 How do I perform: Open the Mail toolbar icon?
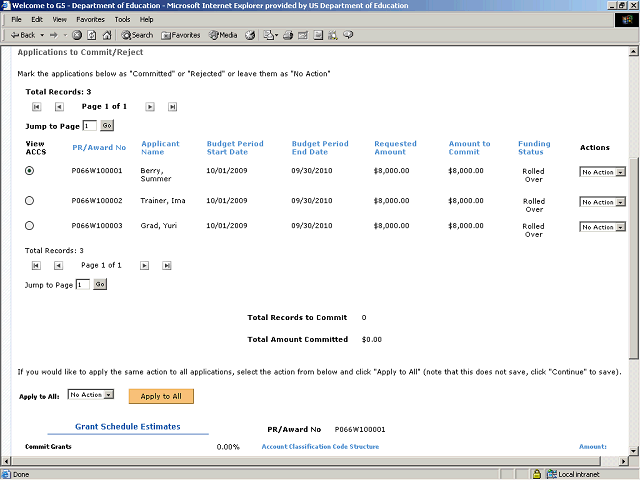pos(270,36)
